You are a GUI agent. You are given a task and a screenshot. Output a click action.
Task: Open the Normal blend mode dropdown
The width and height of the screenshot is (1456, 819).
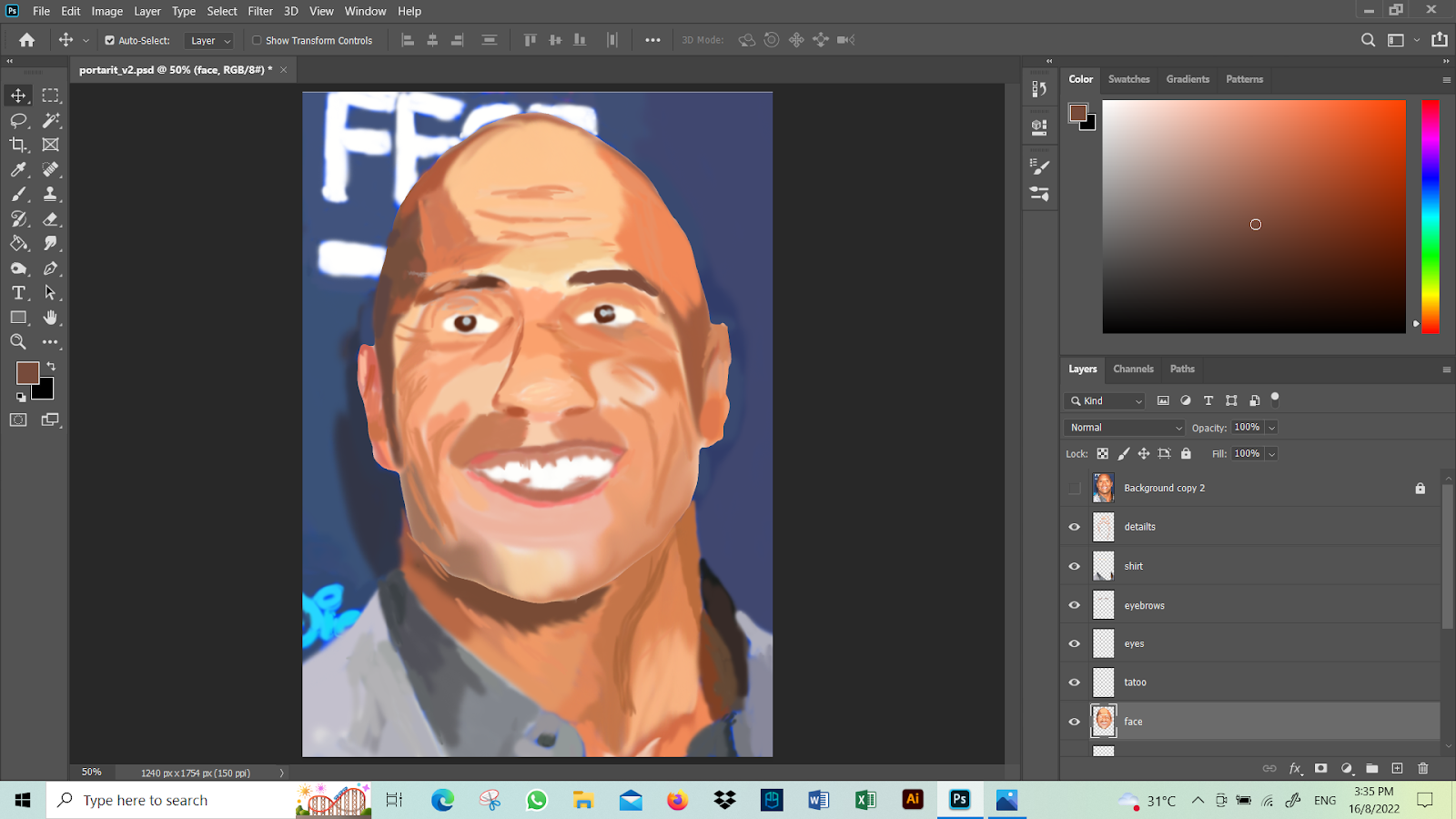coord(1124,428)
